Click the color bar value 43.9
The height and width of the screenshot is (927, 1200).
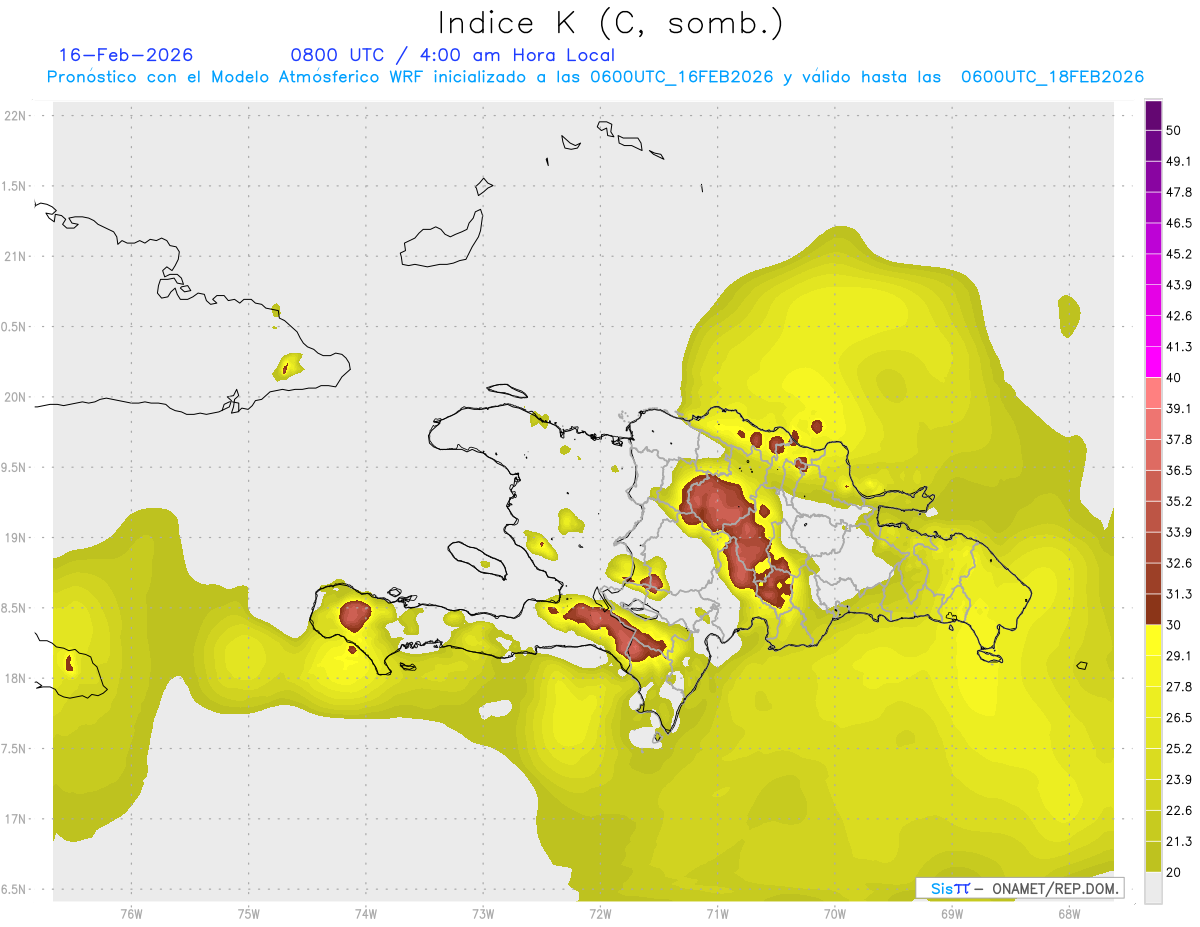pos(1179,285)
